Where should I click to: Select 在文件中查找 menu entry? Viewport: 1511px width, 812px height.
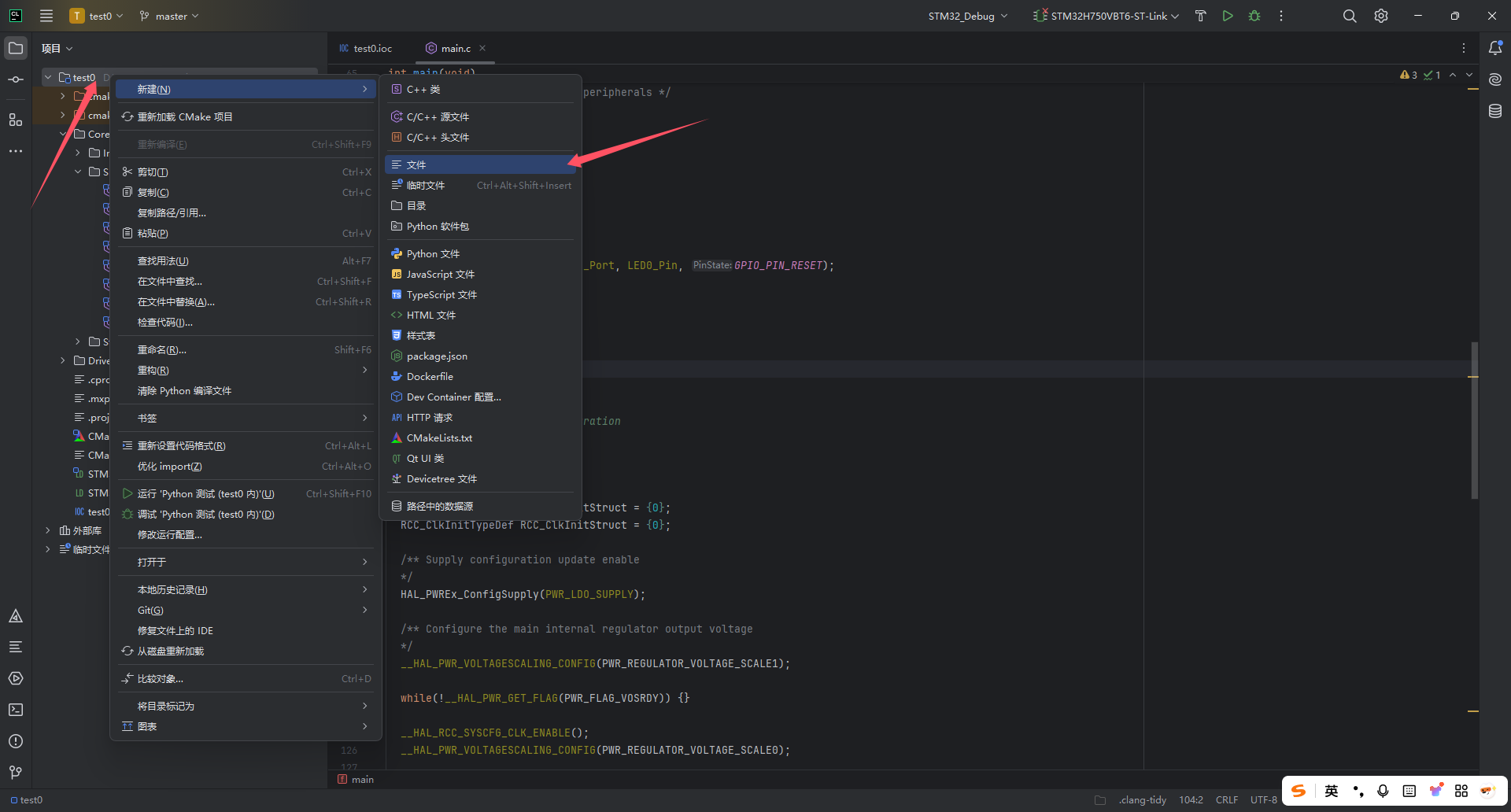click(246, 281)
